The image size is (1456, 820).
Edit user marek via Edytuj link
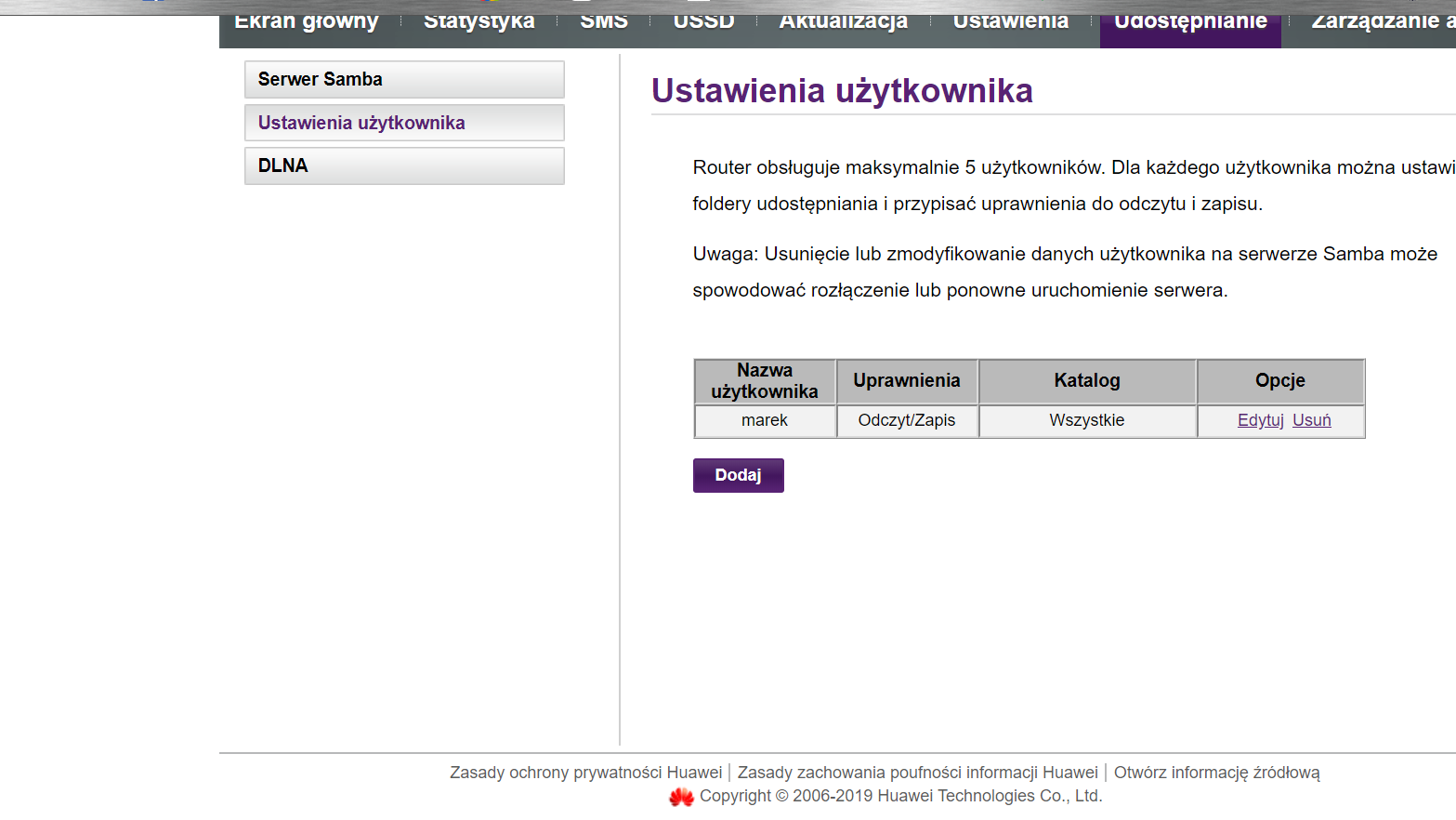coord(1260,420)
